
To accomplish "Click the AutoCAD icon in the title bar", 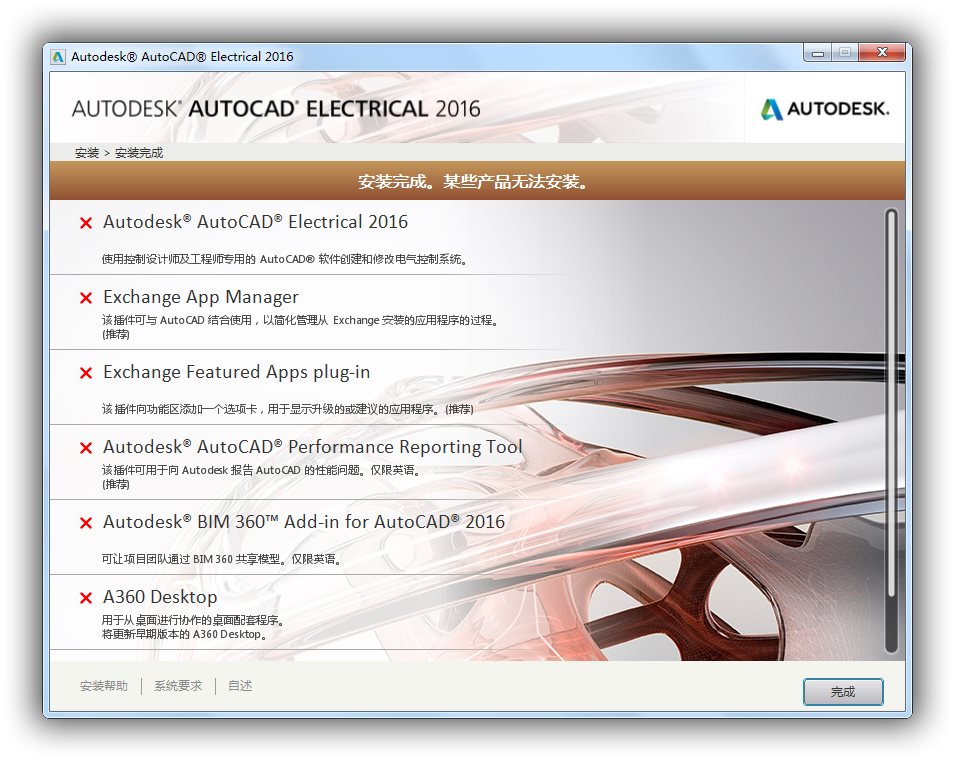I will pos(58,57).
